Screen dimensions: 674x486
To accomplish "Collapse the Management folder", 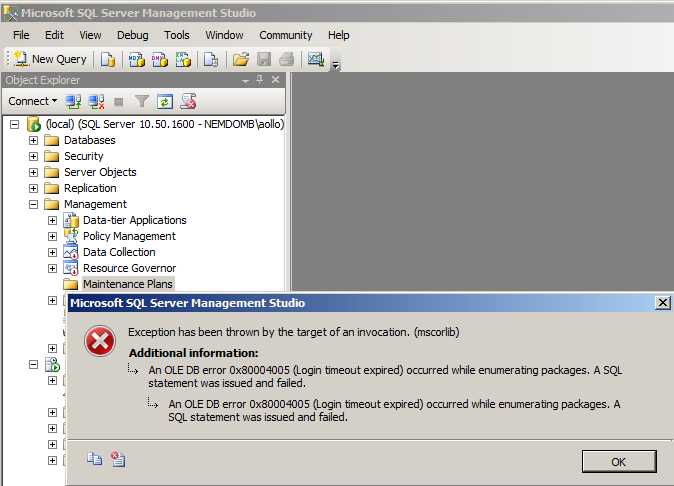I will coord(34,205).
